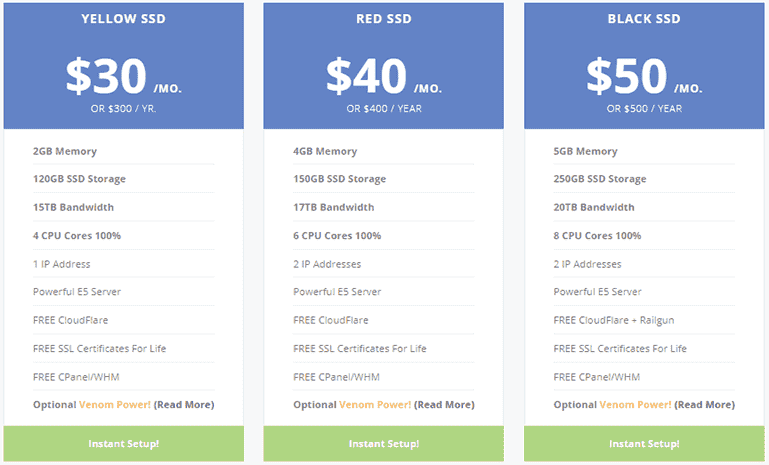This screenshot has height=465, width=769.
Task: Click Instant Setup under Yellow SSD plan
Action: (124, 443)
